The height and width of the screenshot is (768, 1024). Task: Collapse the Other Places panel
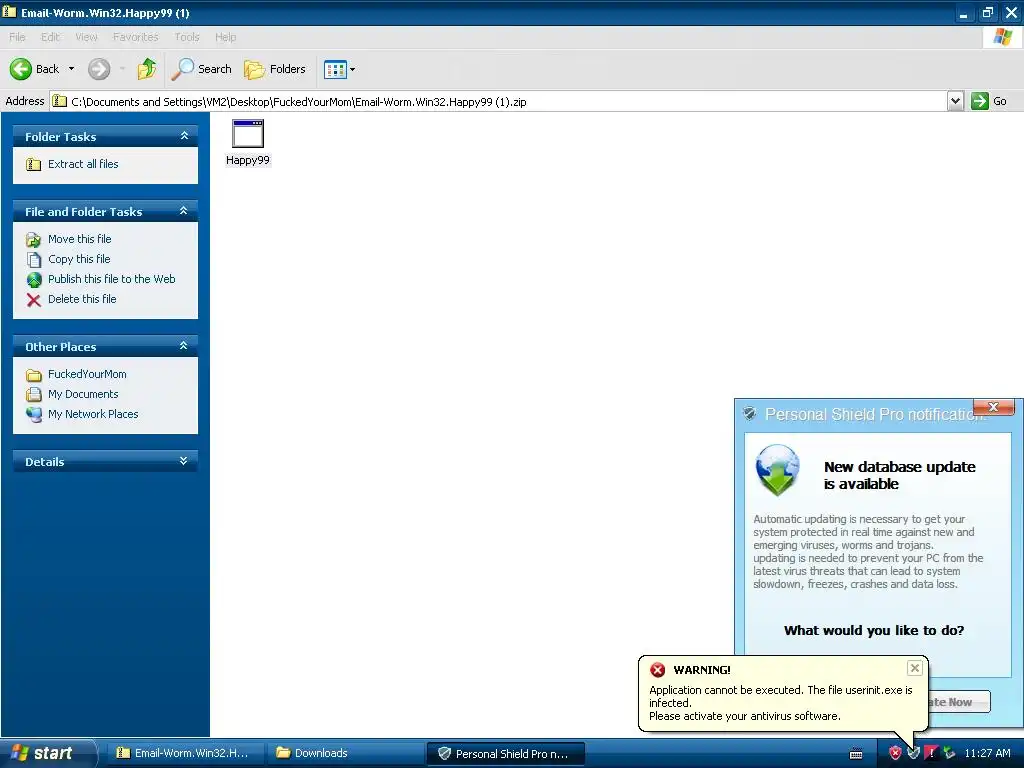pyautogui.click(x=184, y=346)
